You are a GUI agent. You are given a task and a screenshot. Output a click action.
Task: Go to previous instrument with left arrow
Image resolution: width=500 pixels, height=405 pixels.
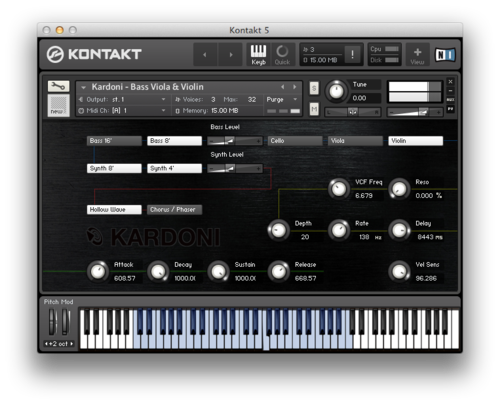click(205, 54)
